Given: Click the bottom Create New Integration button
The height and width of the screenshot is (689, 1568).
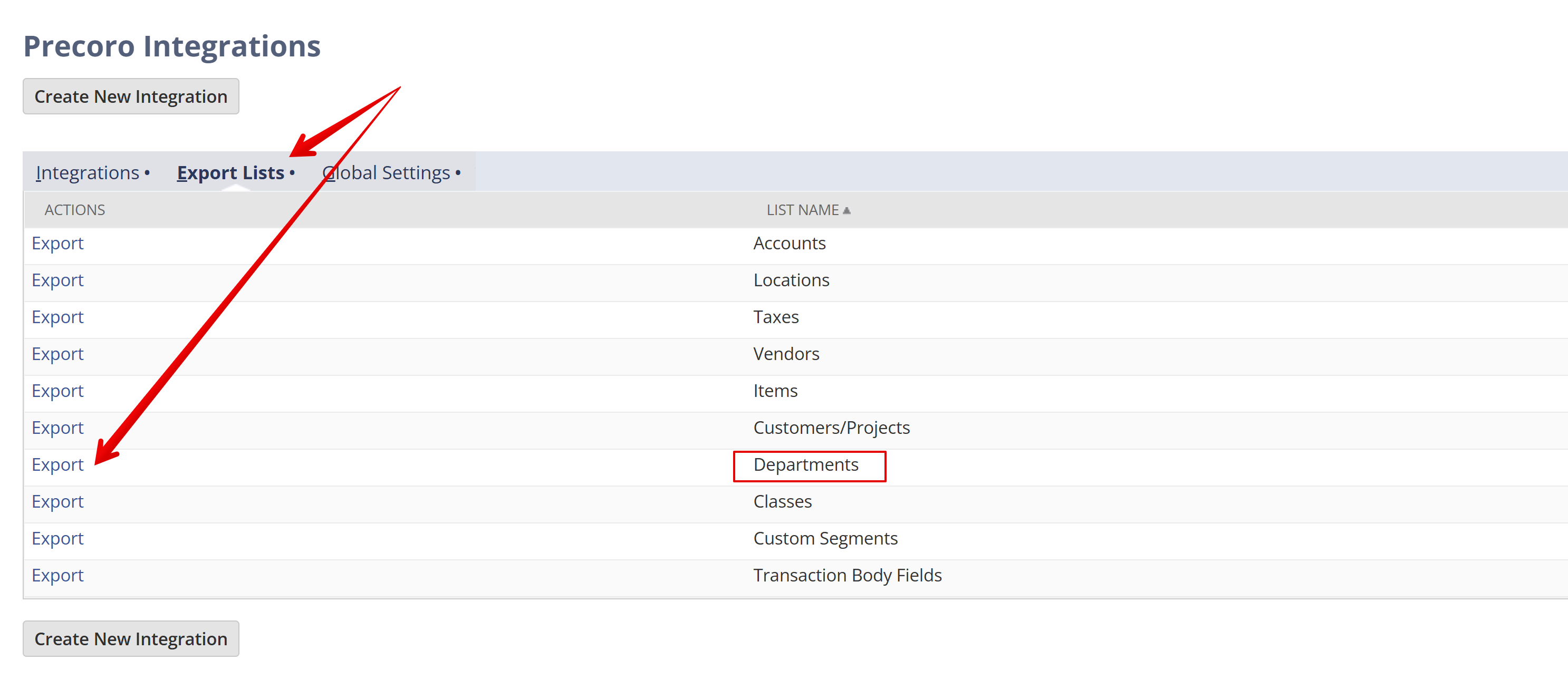Looking at the screenshot, I should pos(131,638).
